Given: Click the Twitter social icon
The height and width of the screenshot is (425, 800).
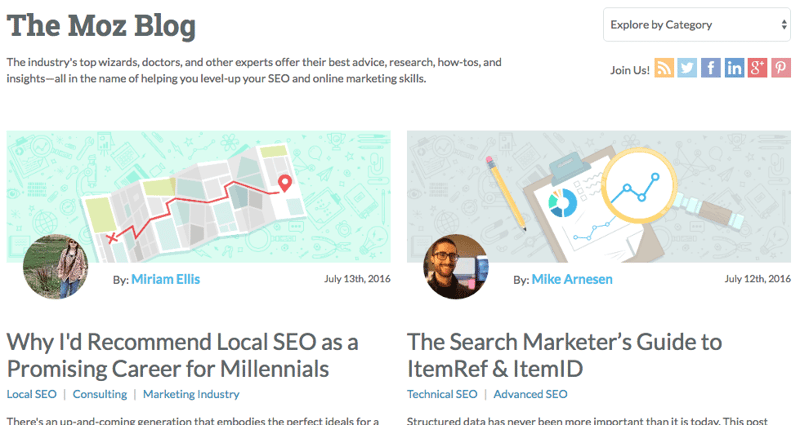Looking at the screenshot, I should pos(687,69).
